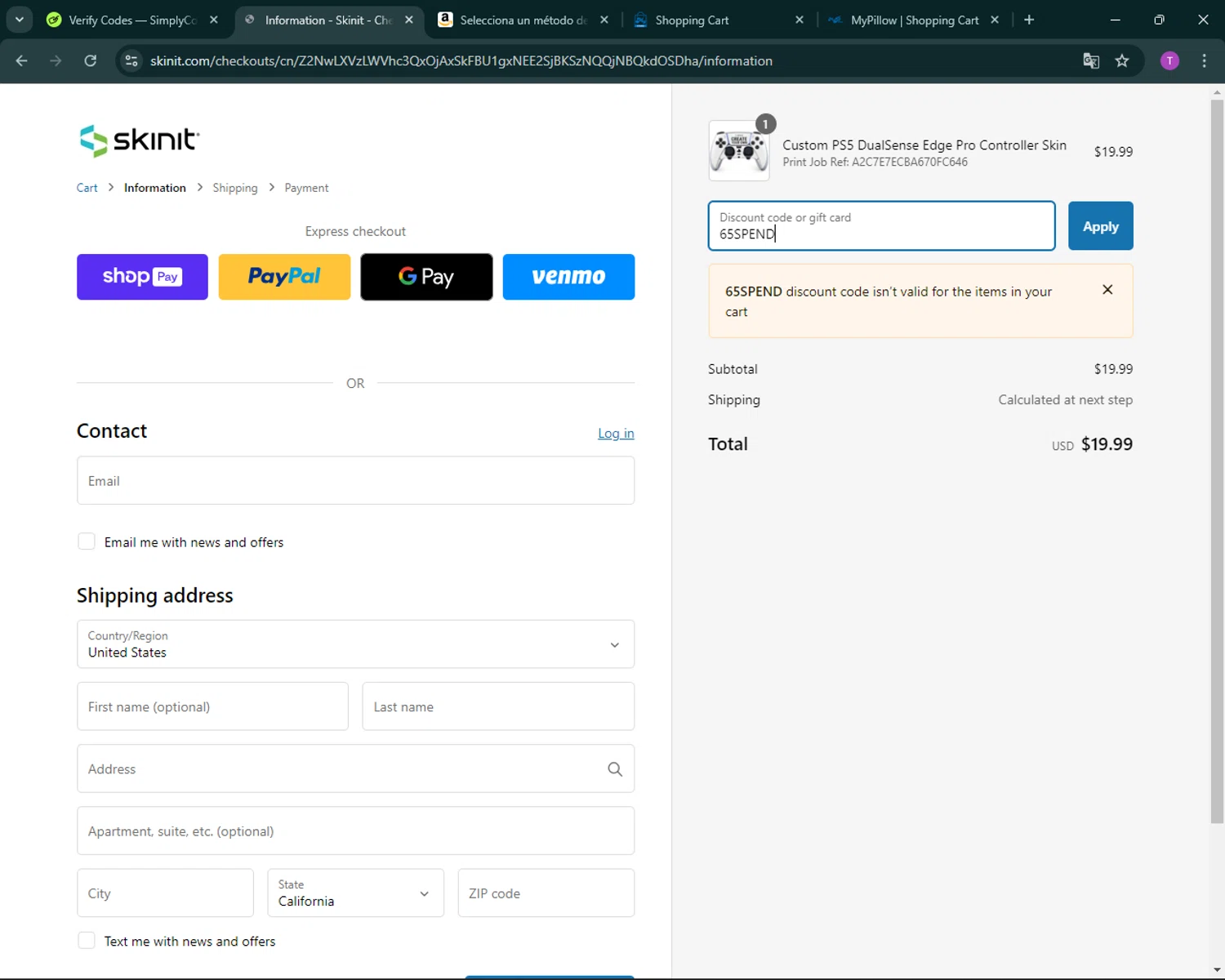Check out with Google Pay

pos(426,277)
